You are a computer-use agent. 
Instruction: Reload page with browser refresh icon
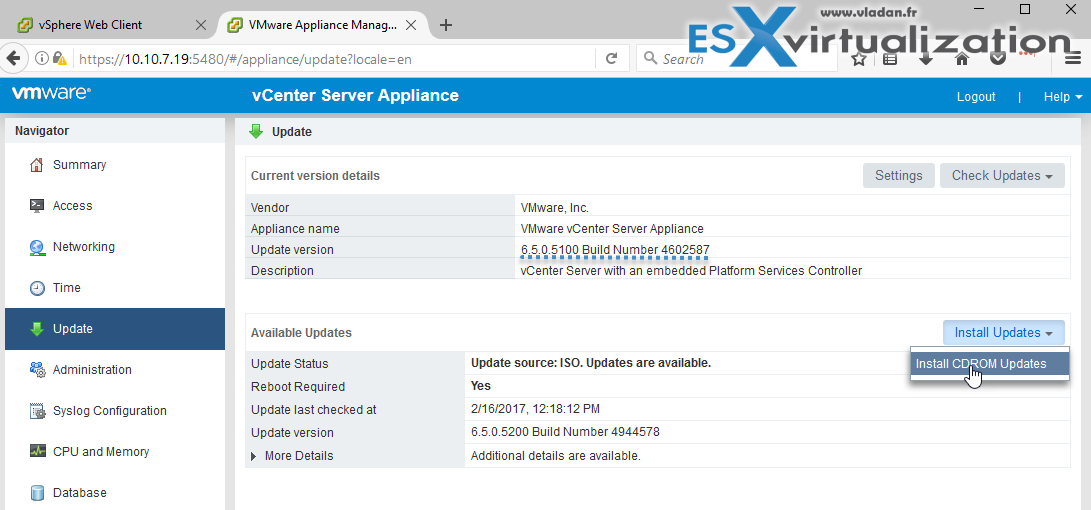tap(611, 59)
